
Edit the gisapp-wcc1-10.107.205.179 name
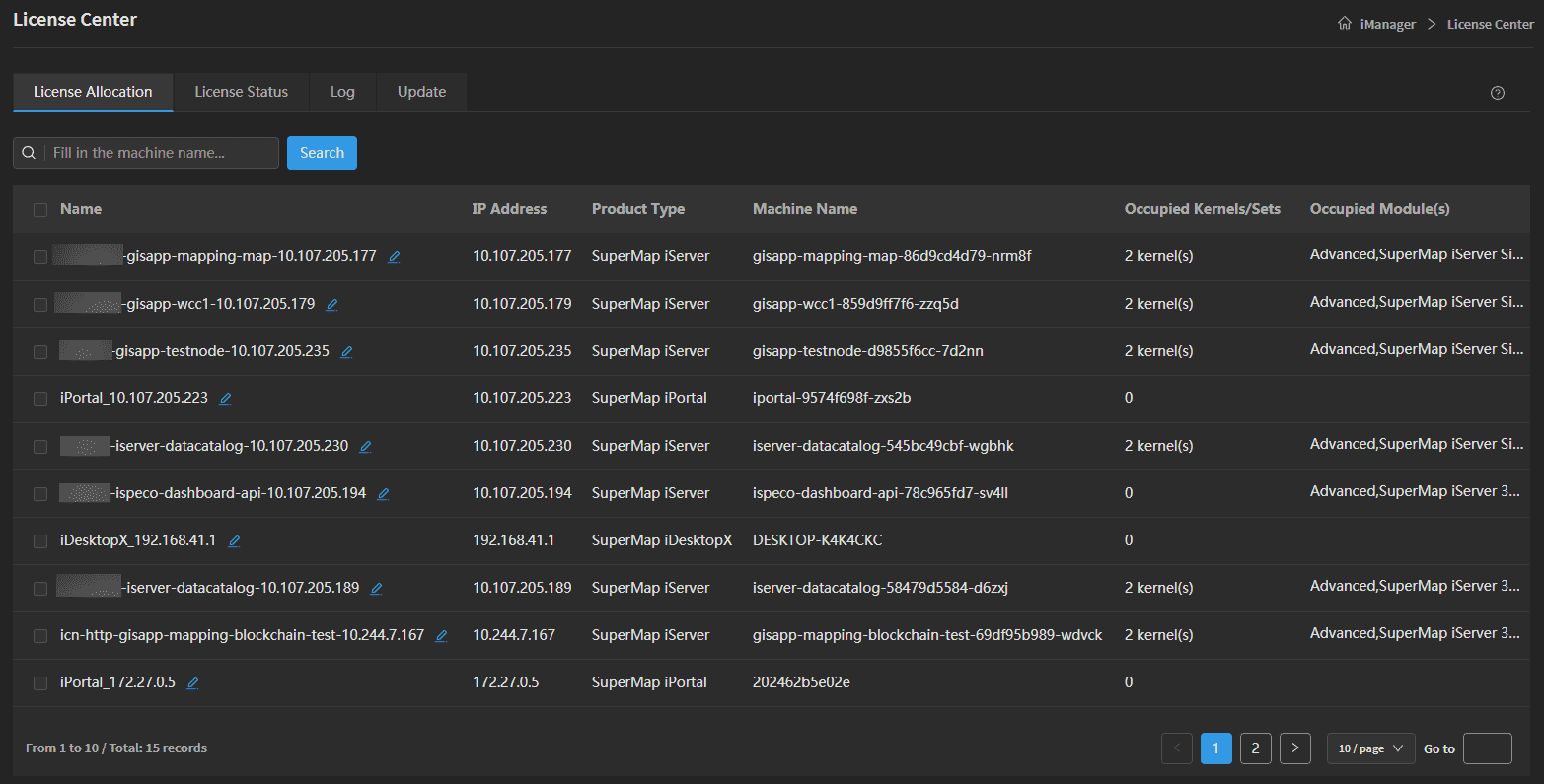coord(331,305)
